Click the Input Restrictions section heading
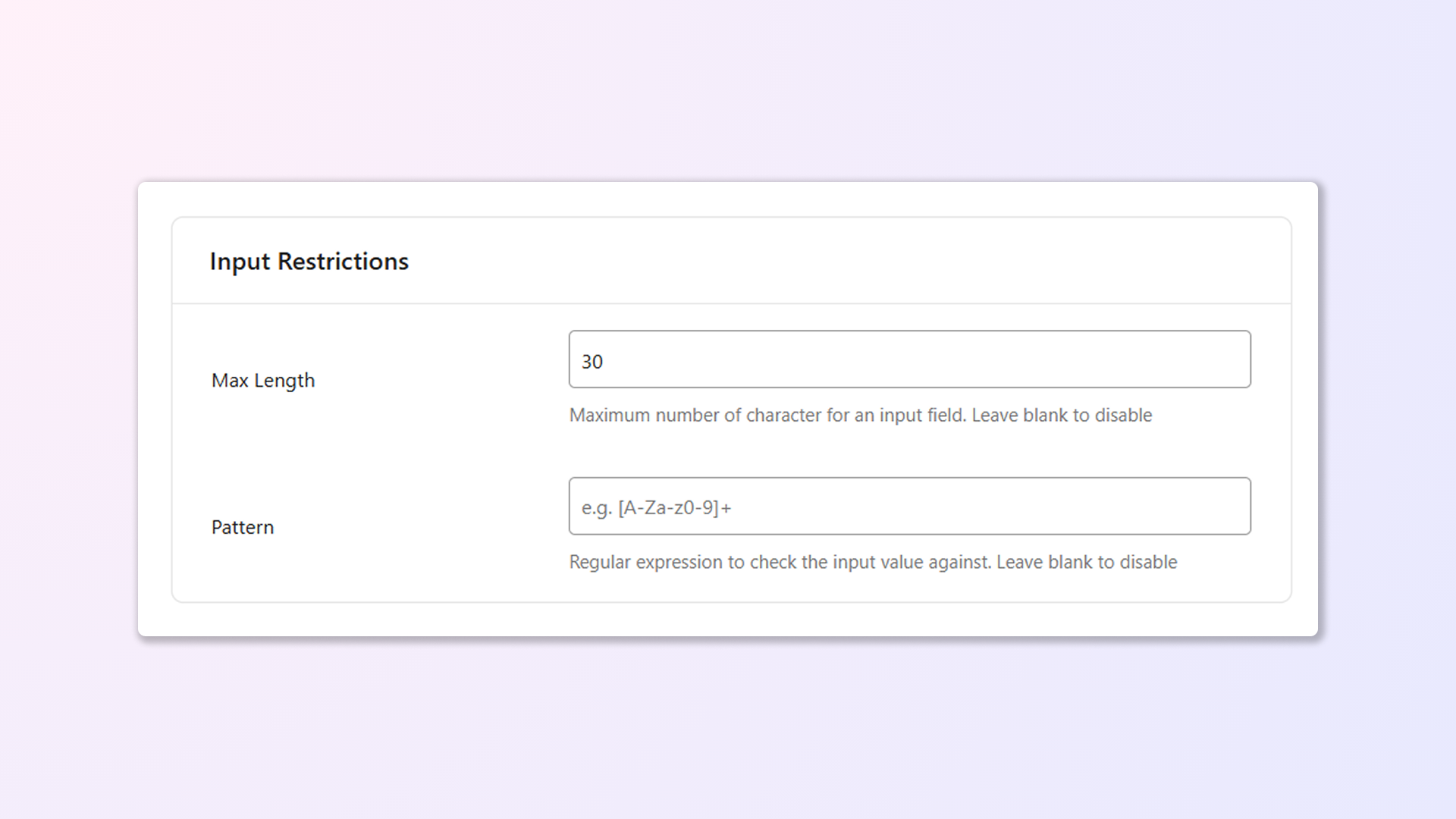The width and height of the screenshot is (1456, 819). coord(309,262)
